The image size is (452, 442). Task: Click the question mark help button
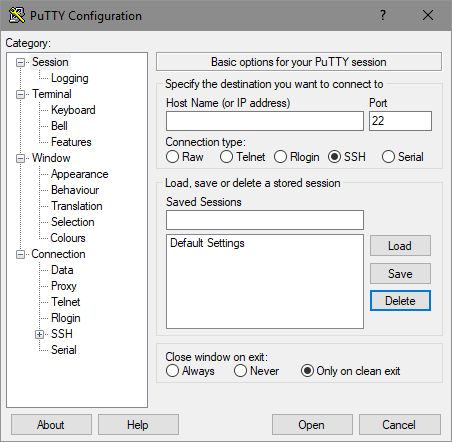[x=383, y=15]
